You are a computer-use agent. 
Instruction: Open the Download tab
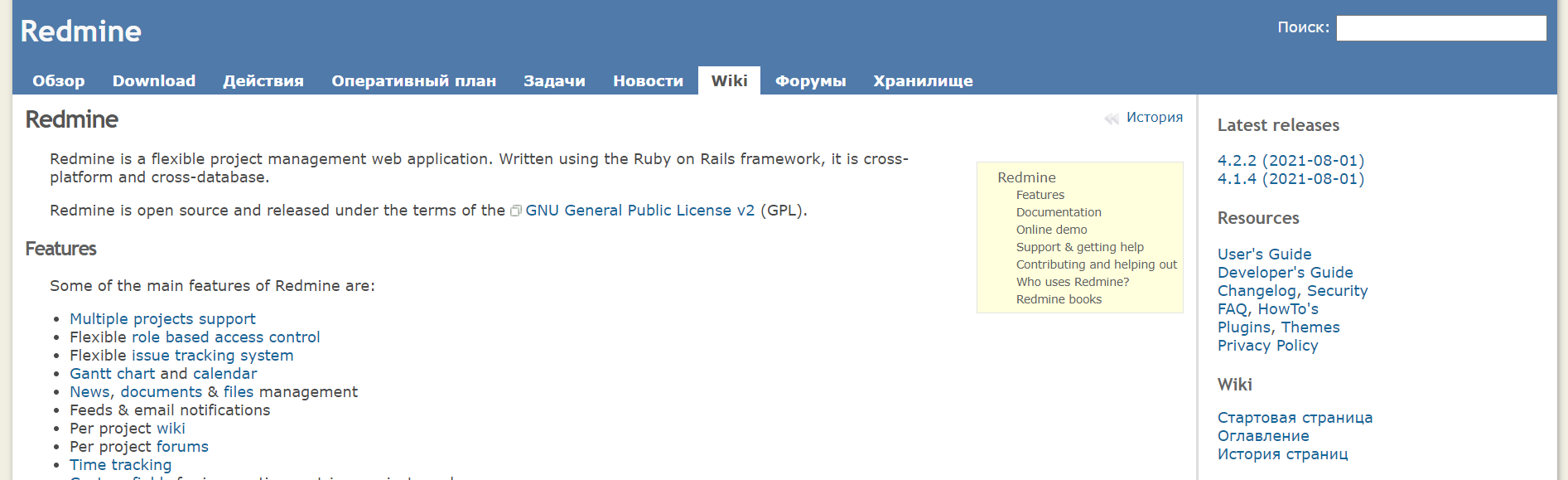point(154,80)
